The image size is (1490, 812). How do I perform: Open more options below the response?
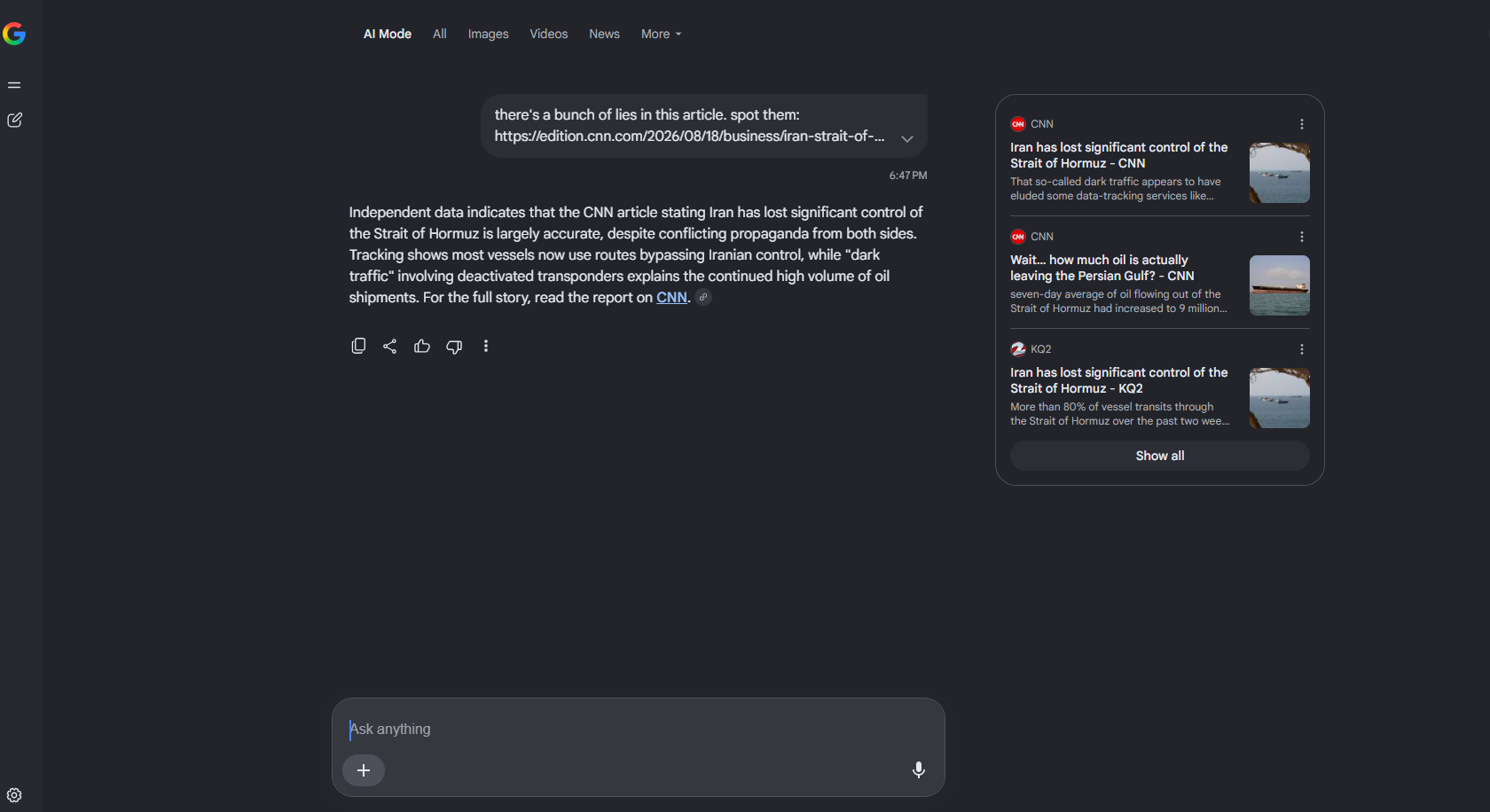486,346
